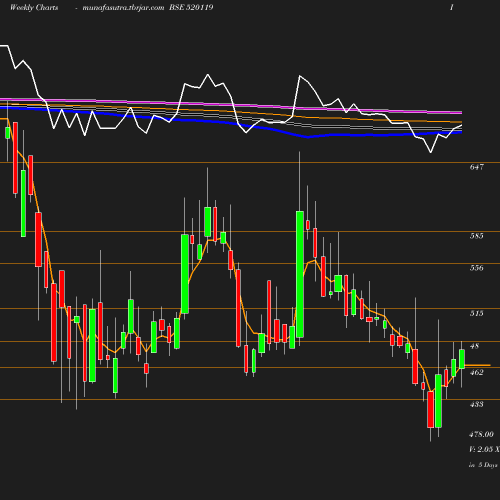500x500 pixels.
Task: Select the 515 price level label
Action: (x=477, y=313)
